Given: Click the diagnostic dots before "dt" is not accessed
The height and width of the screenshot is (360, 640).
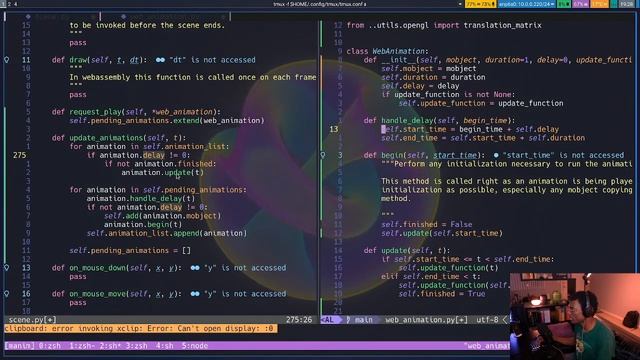Looking at the screenshot, I should pyautogui.click(x=160, y=60).
